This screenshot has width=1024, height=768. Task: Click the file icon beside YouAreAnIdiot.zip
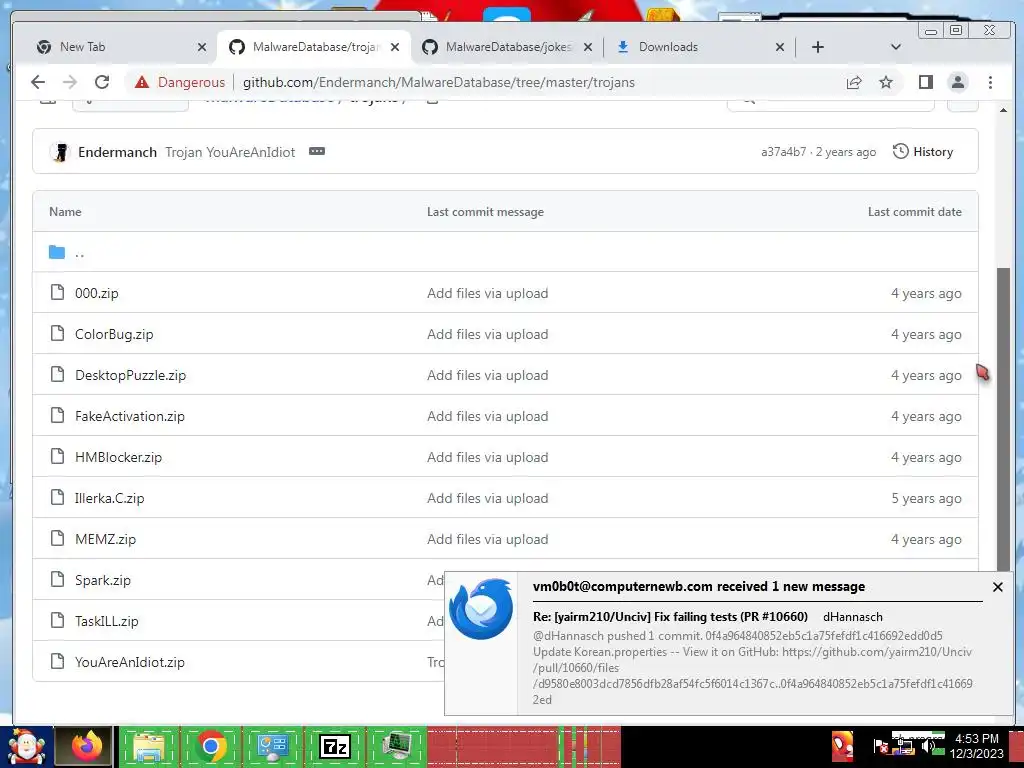coord(57,661)
